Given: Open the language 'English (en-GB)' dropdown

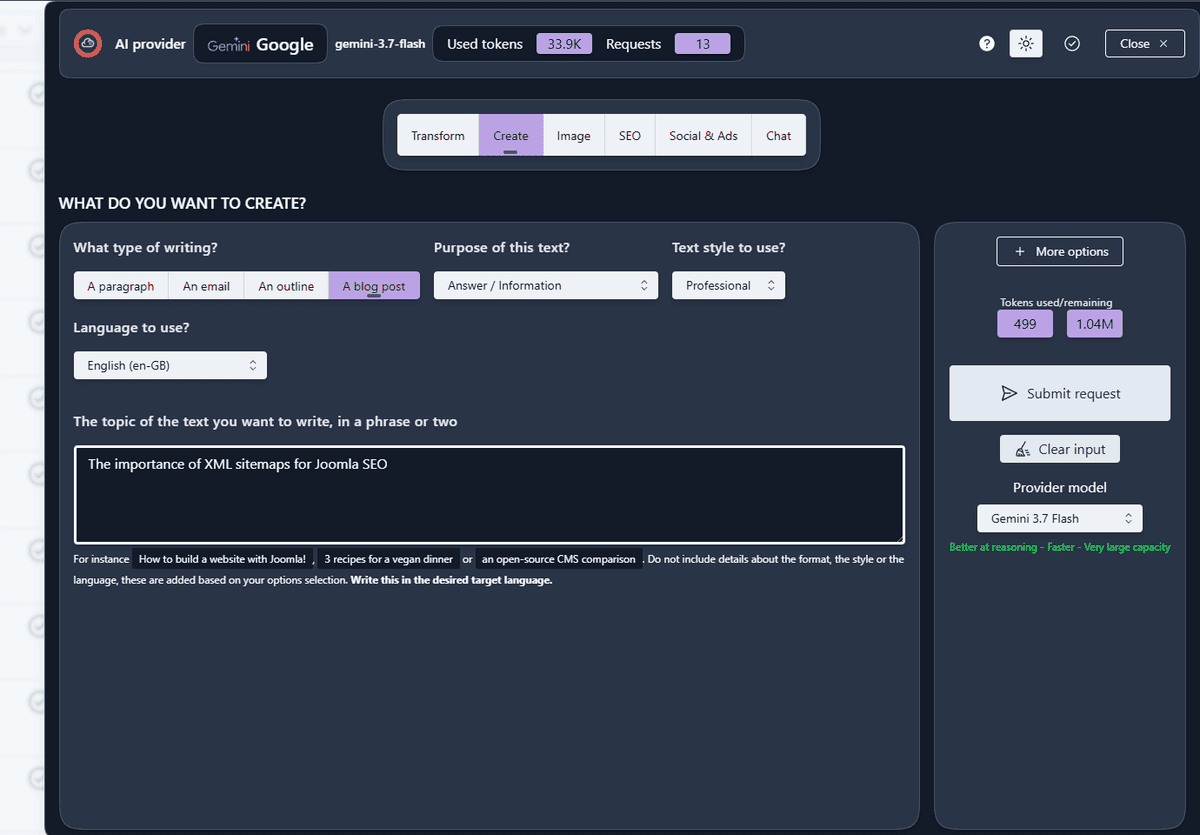Looking at the screenshot, I should point(170,366).
